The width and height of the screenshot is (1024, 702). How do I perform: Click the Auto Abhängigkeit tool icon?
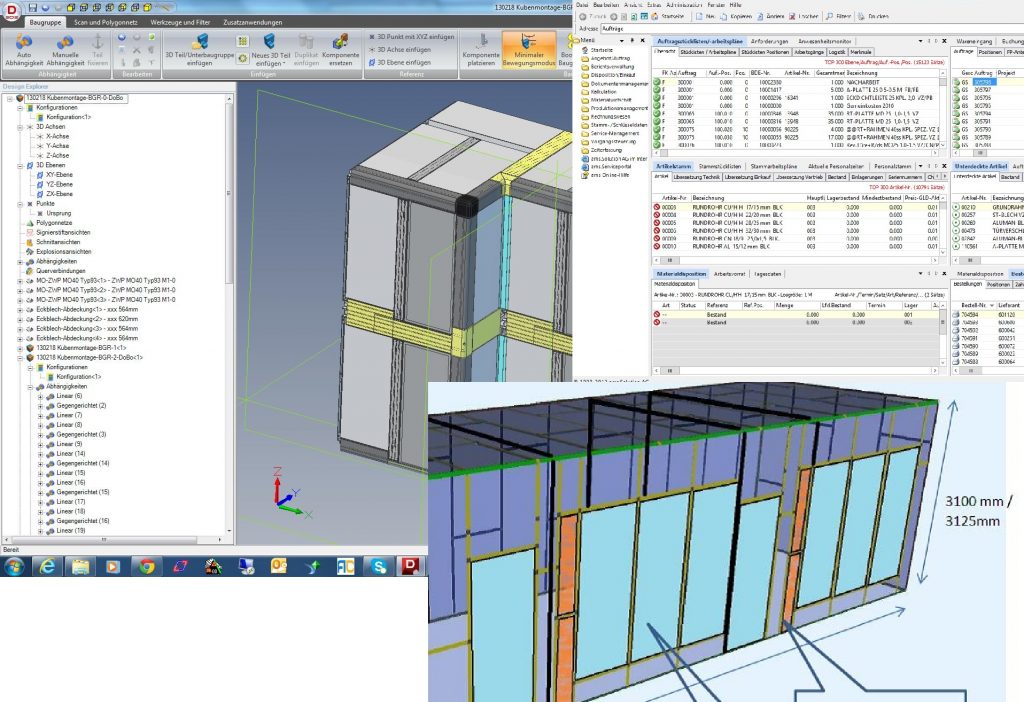24,40
